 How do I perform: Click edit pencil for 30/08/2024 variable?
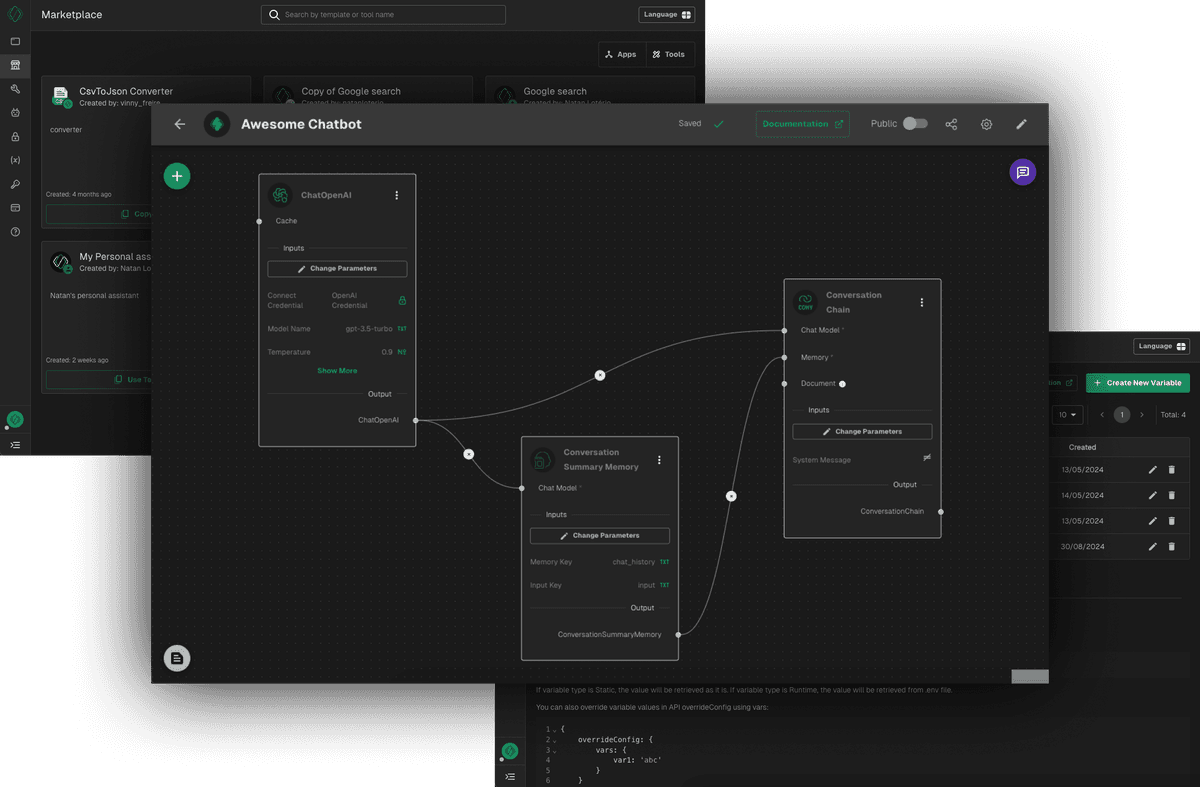click(1153, 546)
